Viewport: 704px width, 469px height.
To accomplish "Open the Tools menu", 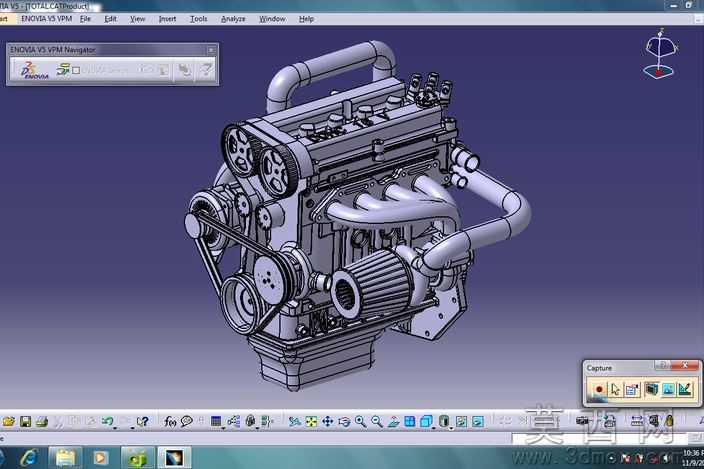I will (x=198, y=19).
